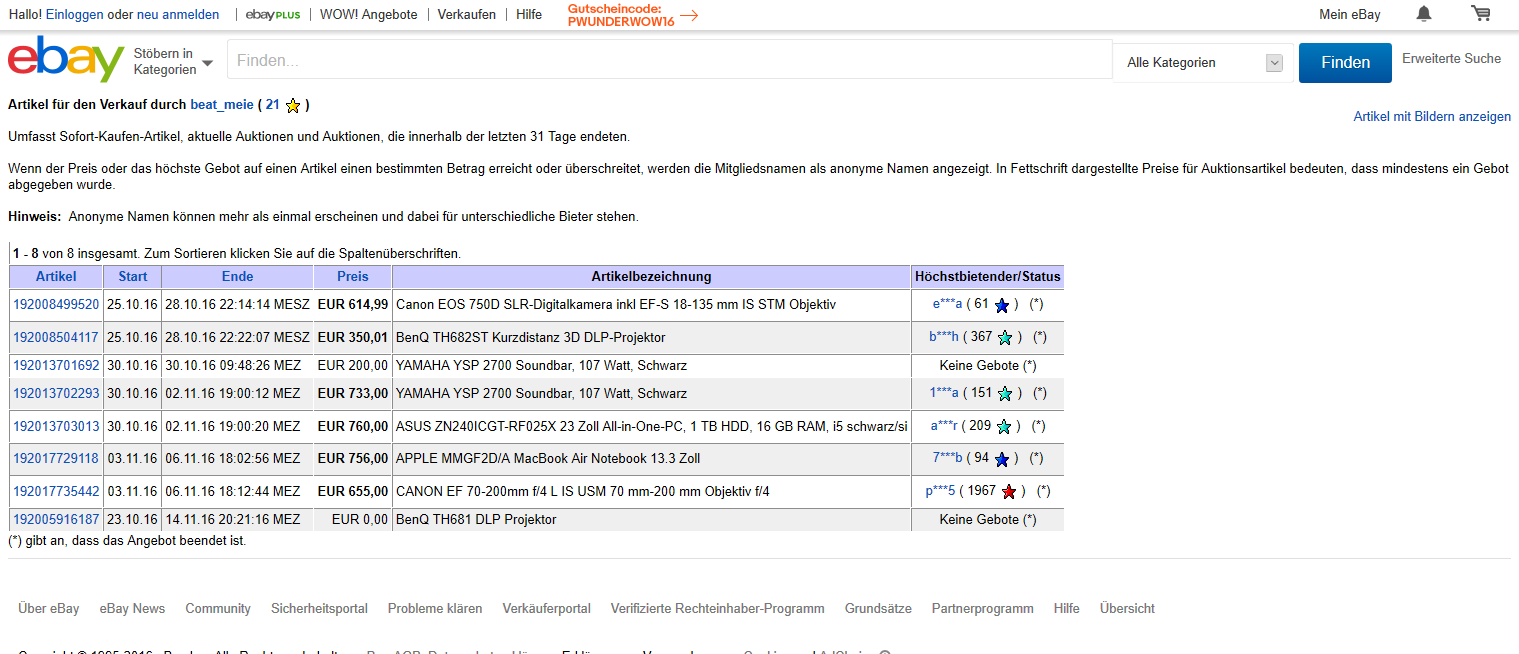Sort by the Preis column header
This screenshot has height=654, width=1519.
coord(353,277)
